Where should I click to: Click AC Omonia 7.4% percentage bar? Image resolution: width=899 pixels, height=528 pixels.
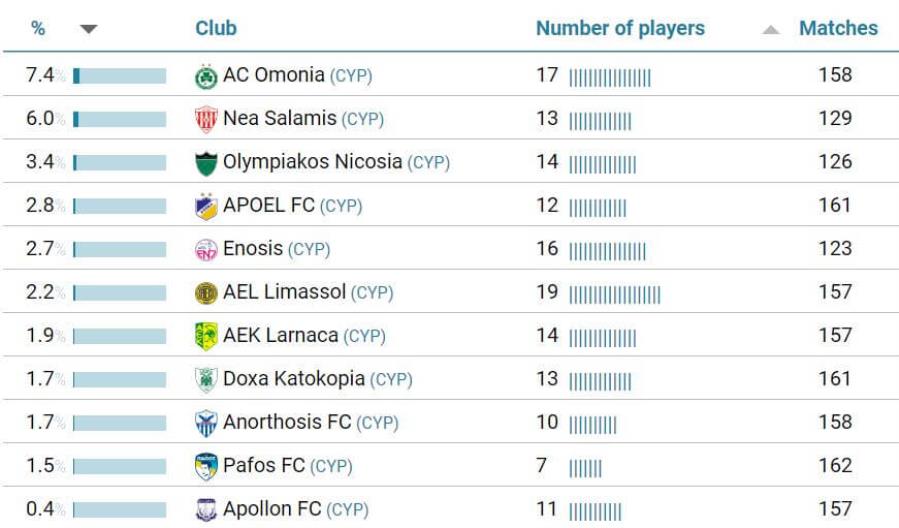[x=120, y=76]
